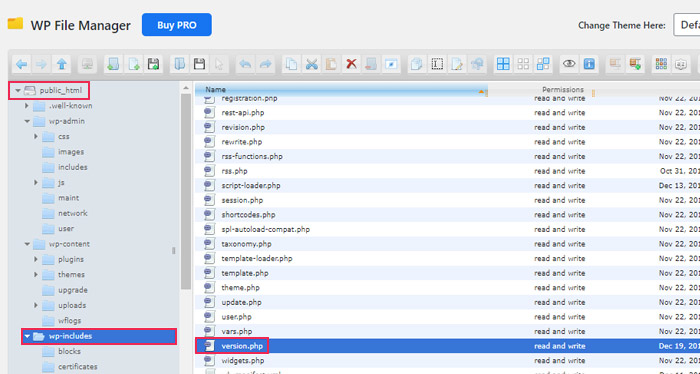Screen dimensions: 700x374
Task: Click the cut (scissors) icon
Action: pyautogui.click(x=311, y=64)
